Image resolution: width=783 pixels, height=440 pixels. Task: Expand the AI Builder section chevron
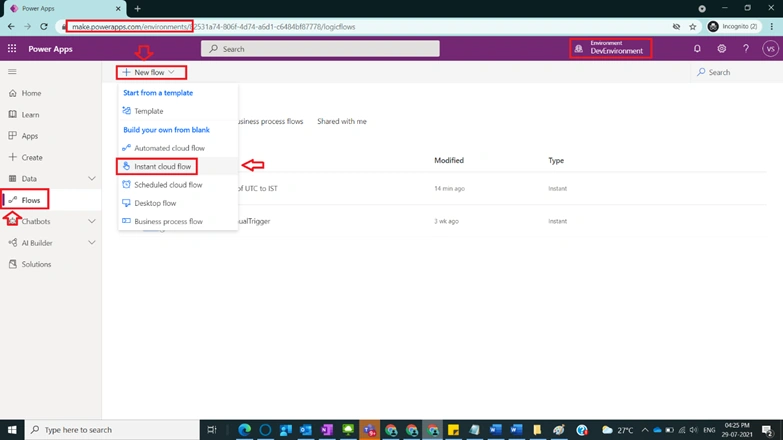click(x=92, y=243)
